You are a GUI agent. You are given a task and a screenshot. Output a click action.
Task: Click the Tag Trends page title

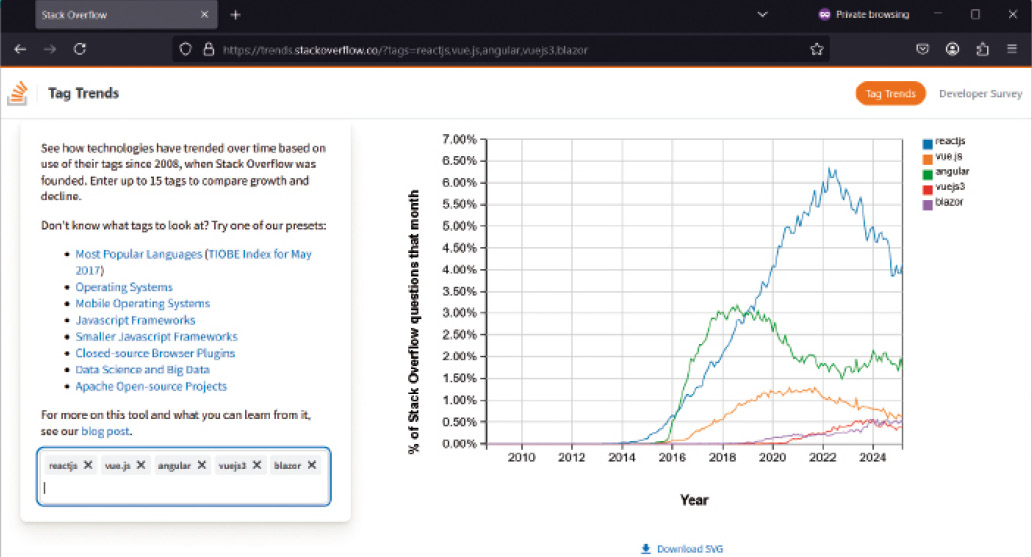[x=84, y=93]
